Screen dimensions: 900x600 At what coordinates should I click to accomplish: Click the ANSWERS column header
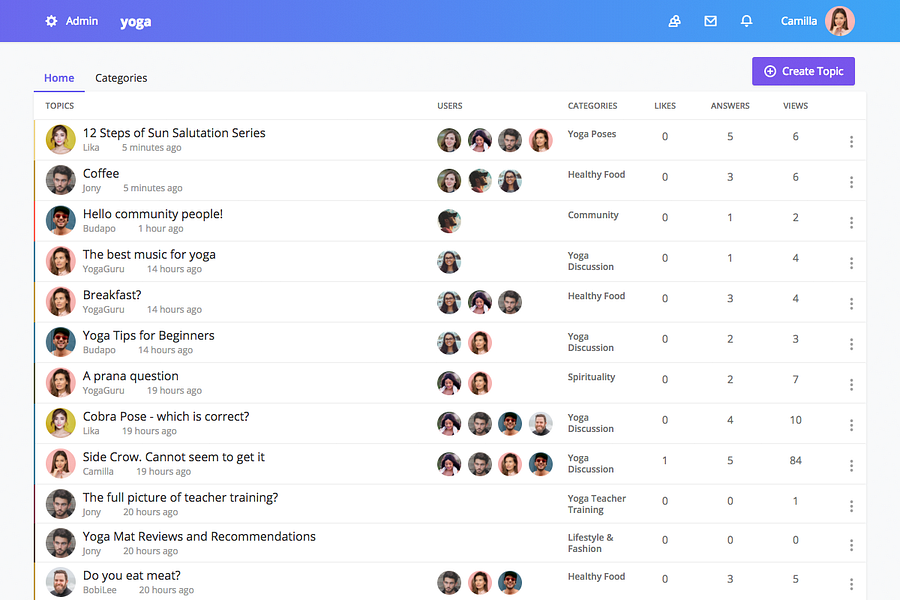click(730, 106)
